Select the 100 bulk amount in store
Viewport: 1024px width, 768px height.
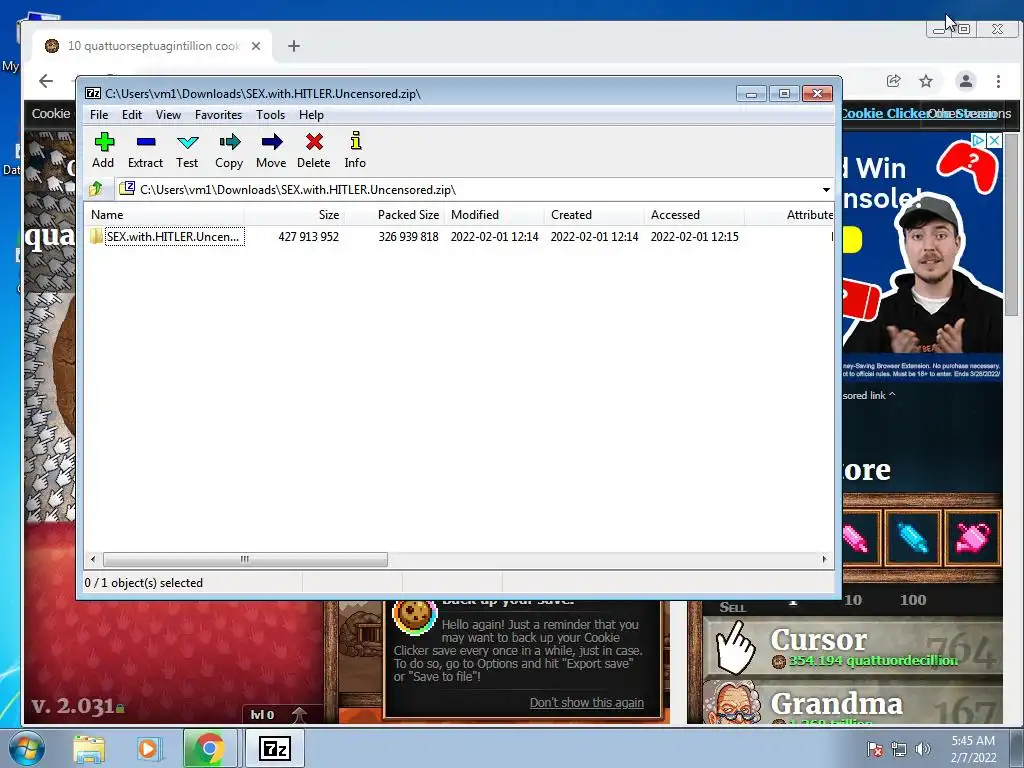pos(913,600)
